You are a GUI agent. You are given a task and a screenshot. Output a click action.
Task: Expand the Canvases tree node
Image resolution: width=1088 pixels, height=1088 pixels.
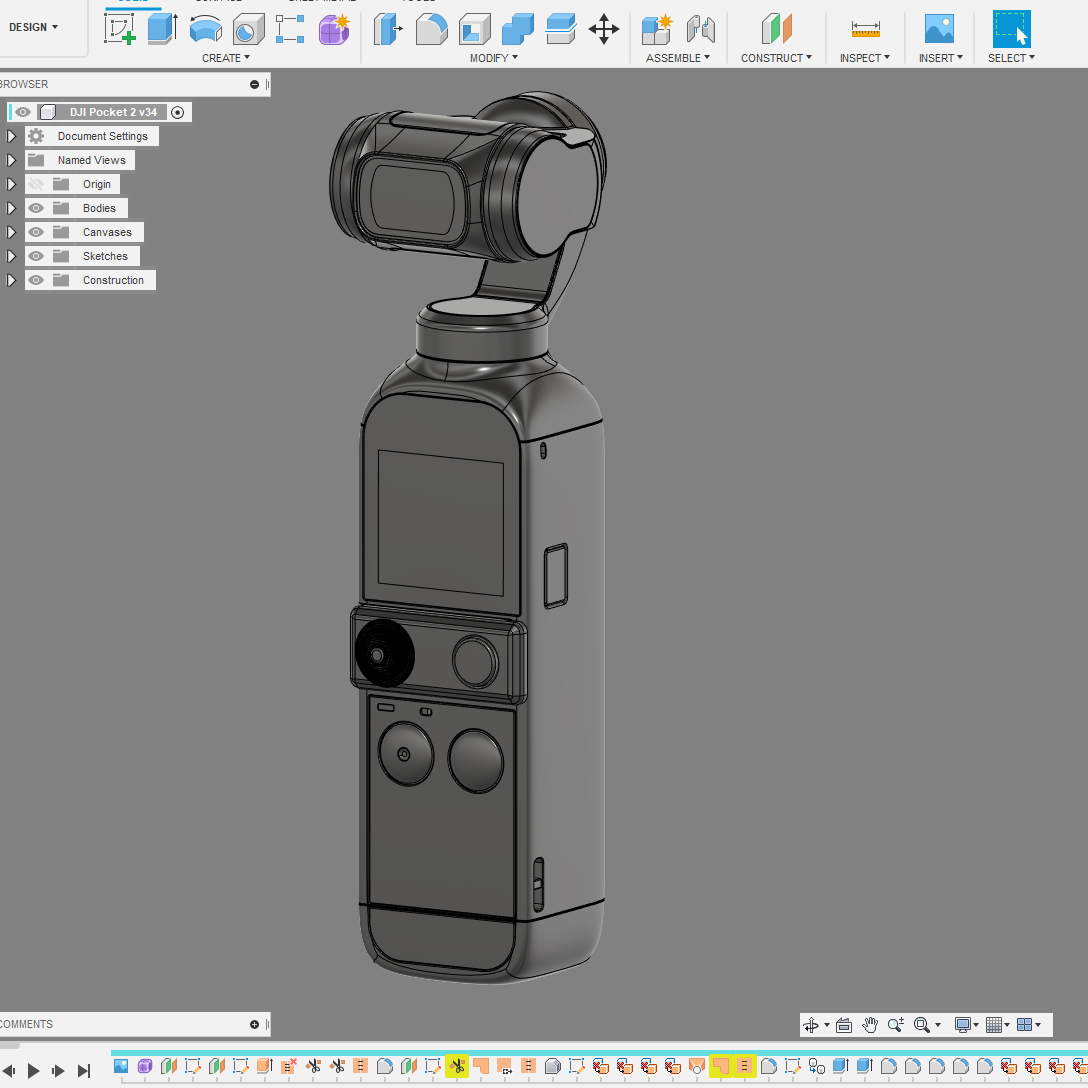(12, 232)
